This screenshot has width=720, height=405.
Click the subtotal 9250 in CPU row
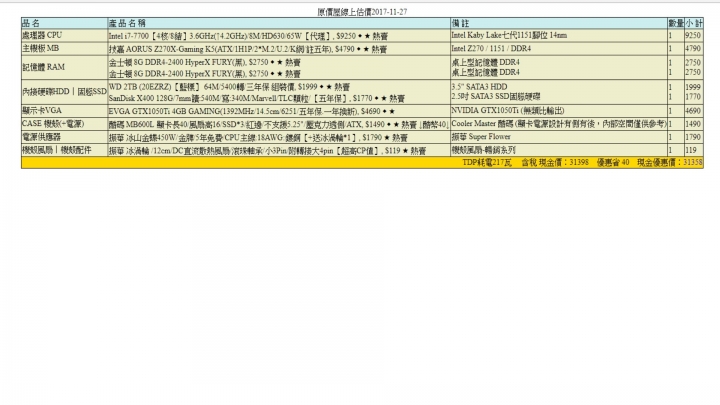click(693, 35)
